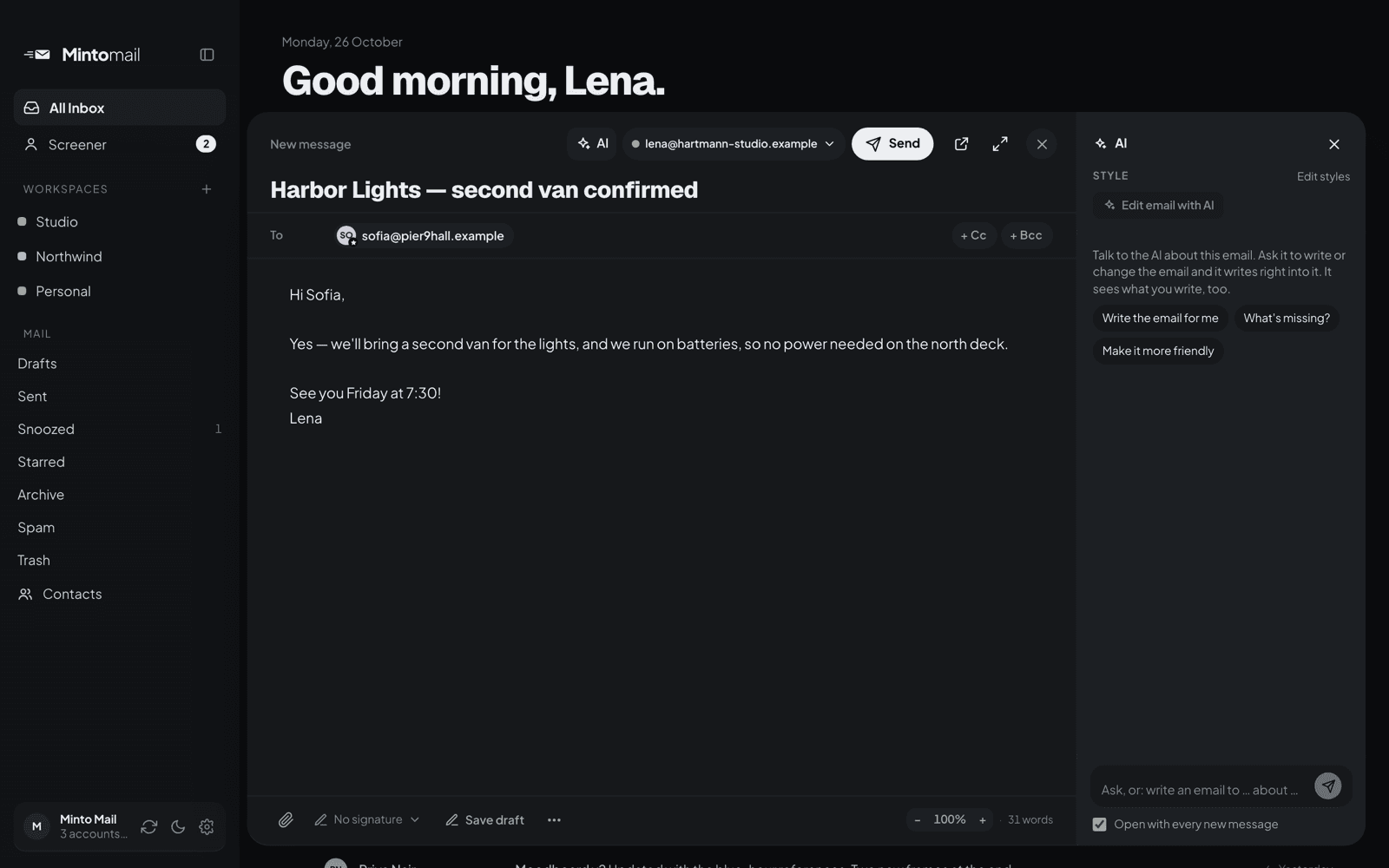Add a Cc recipient

pyautogui.click(x=974, y=235)
